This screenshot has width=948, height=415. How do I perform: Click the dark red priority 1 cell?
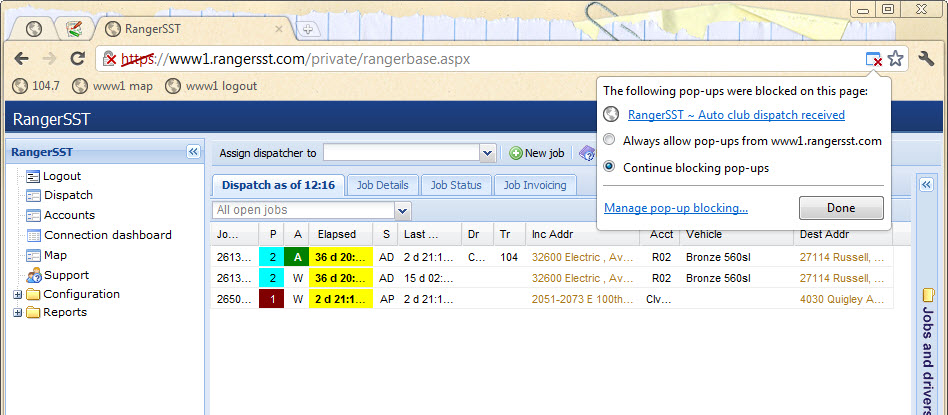(x=270, y=299)
